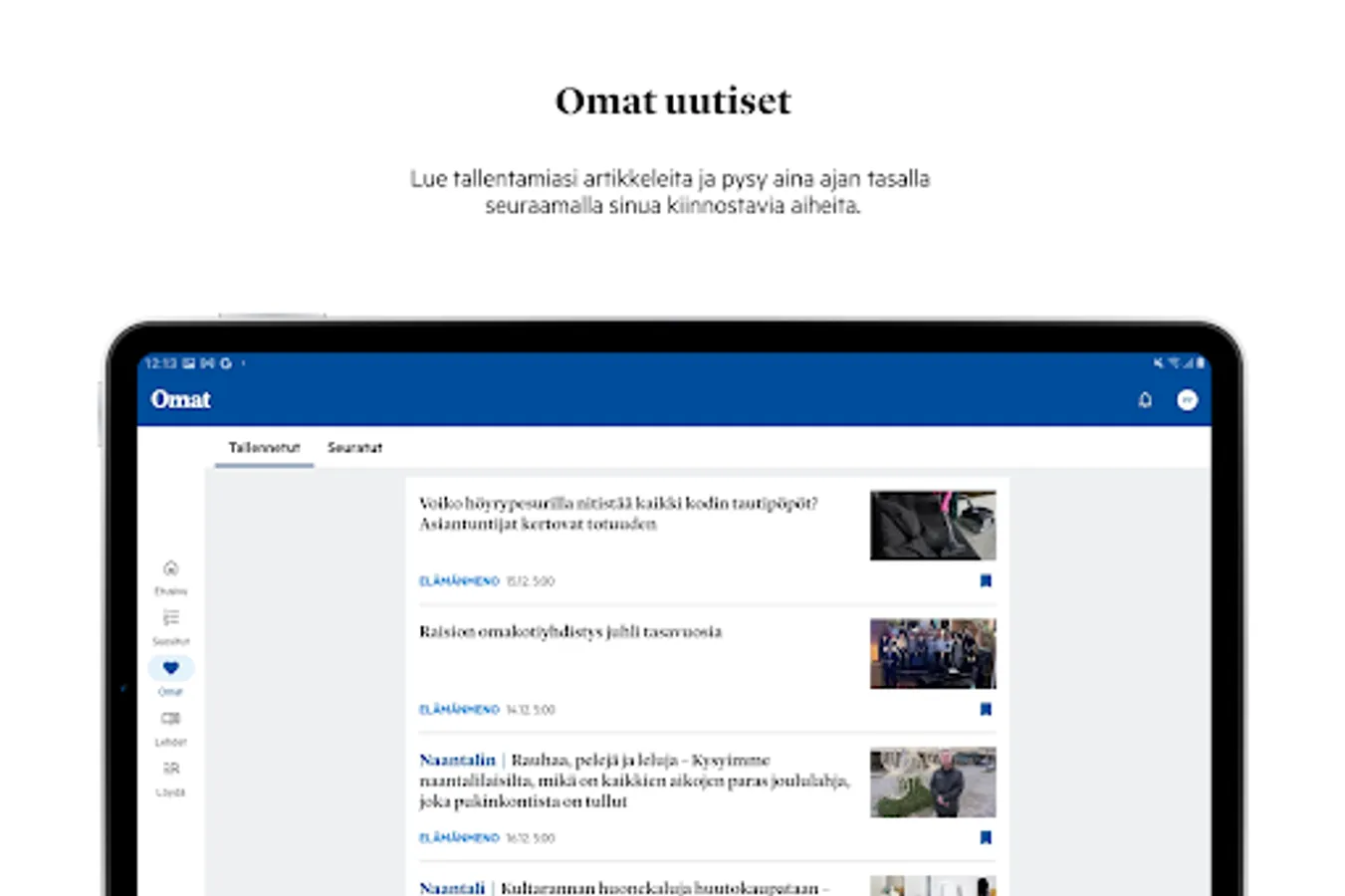Open the Lehdet newspapers icon

170,719
